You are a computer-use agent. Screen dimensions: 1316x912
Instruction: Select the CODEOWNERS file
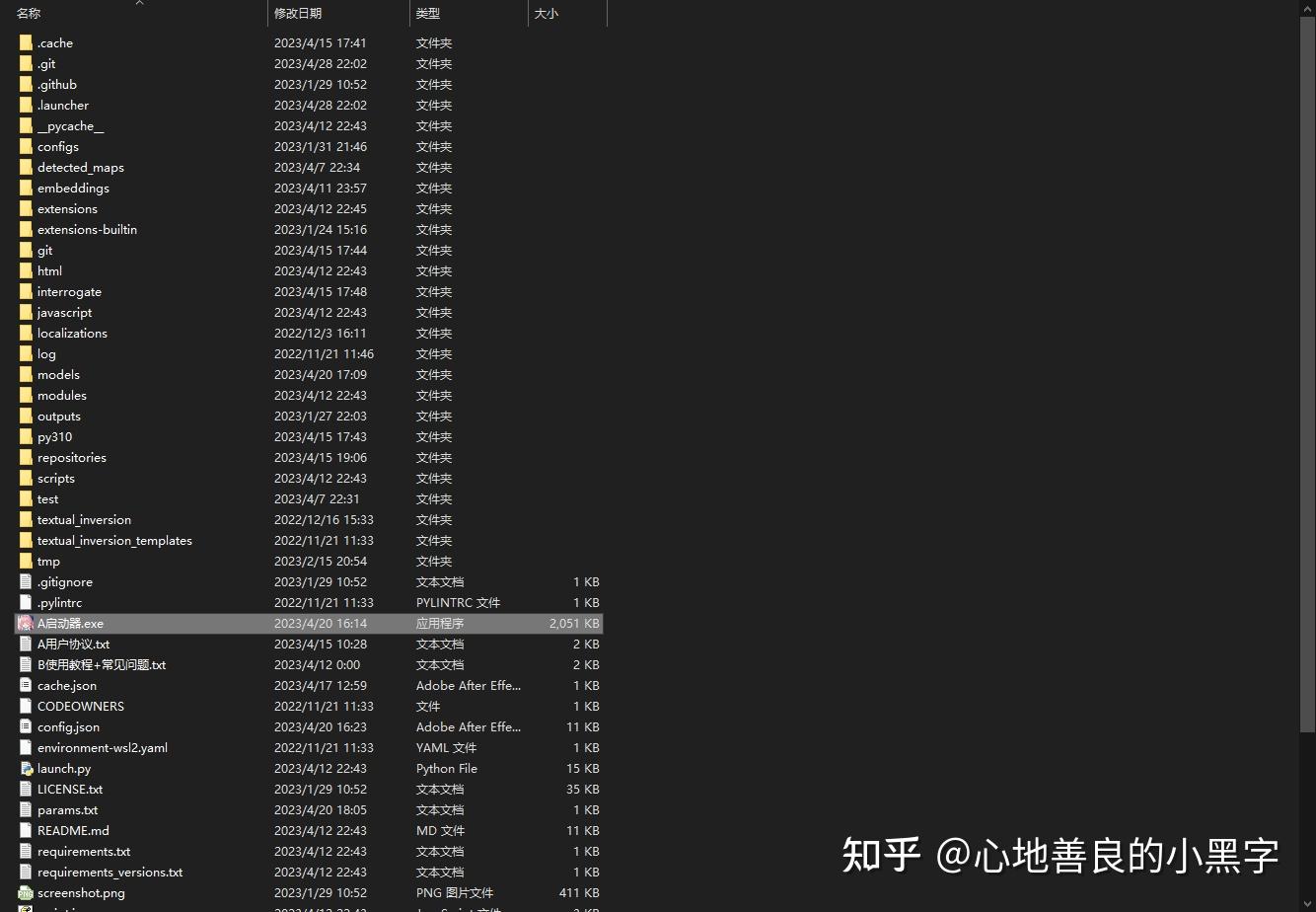(80, 706)
